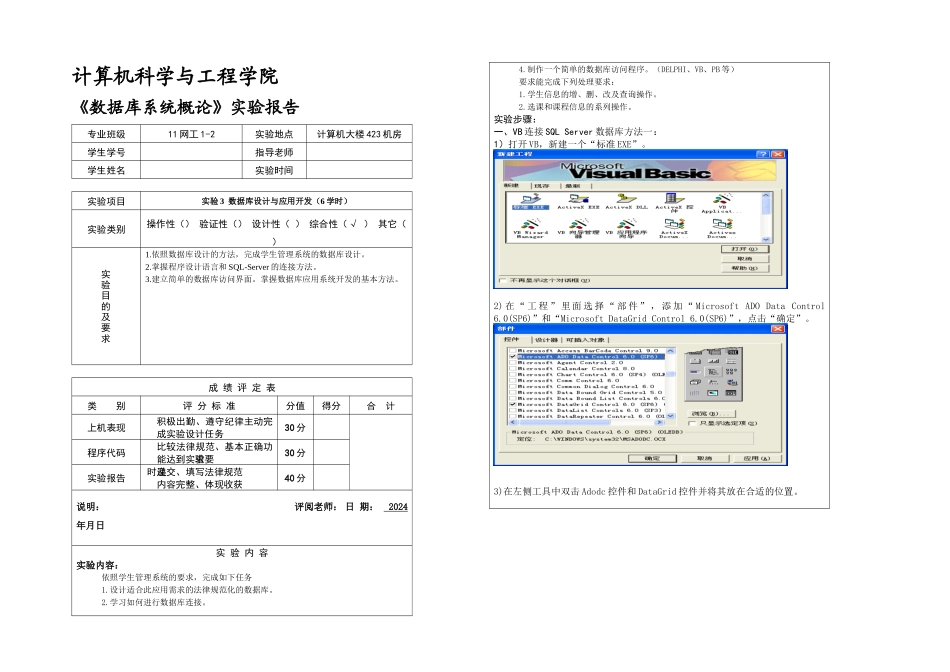Click the text 实验3 数据库设计与应用开发（6学时）

[275, 201]
